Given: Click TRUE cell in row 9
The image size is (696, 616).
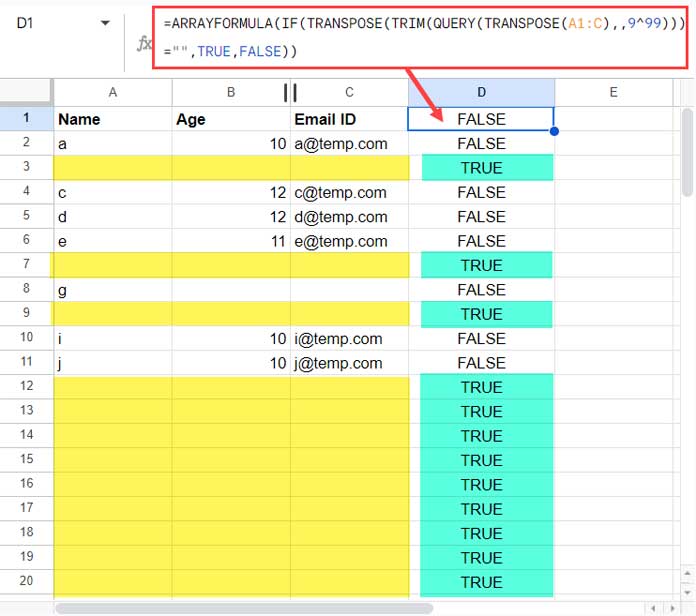Looking at the screenshot, I should (x=481, y=314).
